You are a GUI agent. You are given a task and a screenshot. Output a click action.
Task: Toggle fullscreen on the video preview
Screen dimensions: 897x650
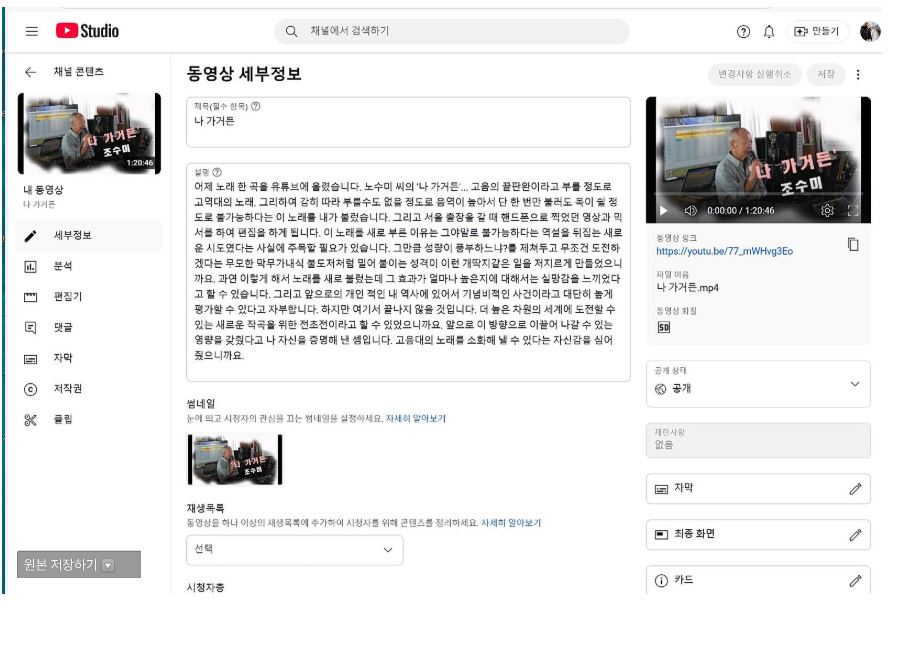pos(853,211)
